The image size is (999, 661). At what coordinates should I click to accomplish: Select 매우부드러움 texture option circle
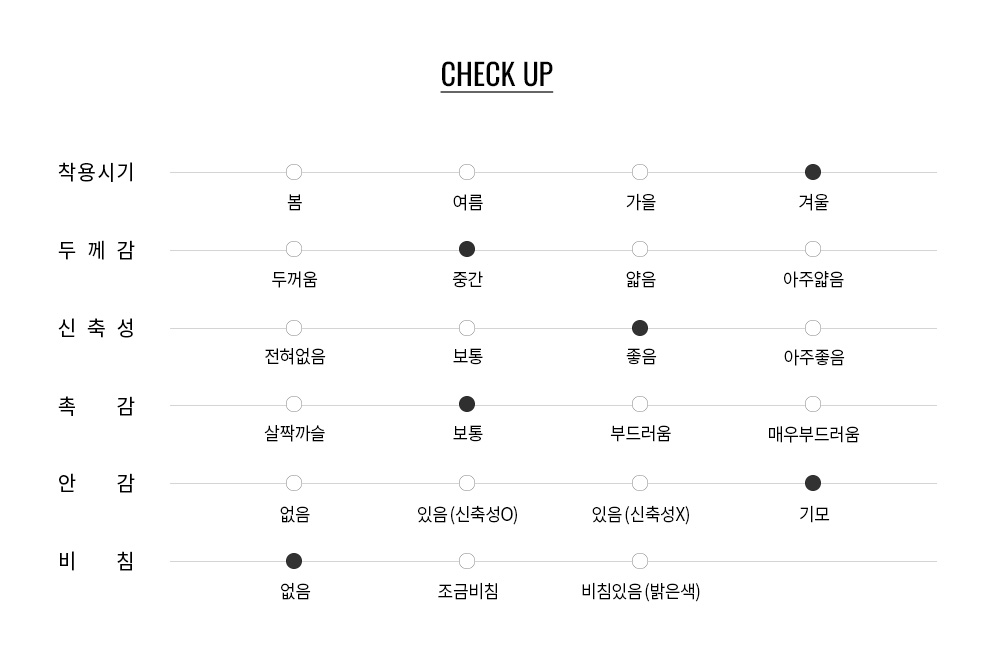[x=813, y=404]
